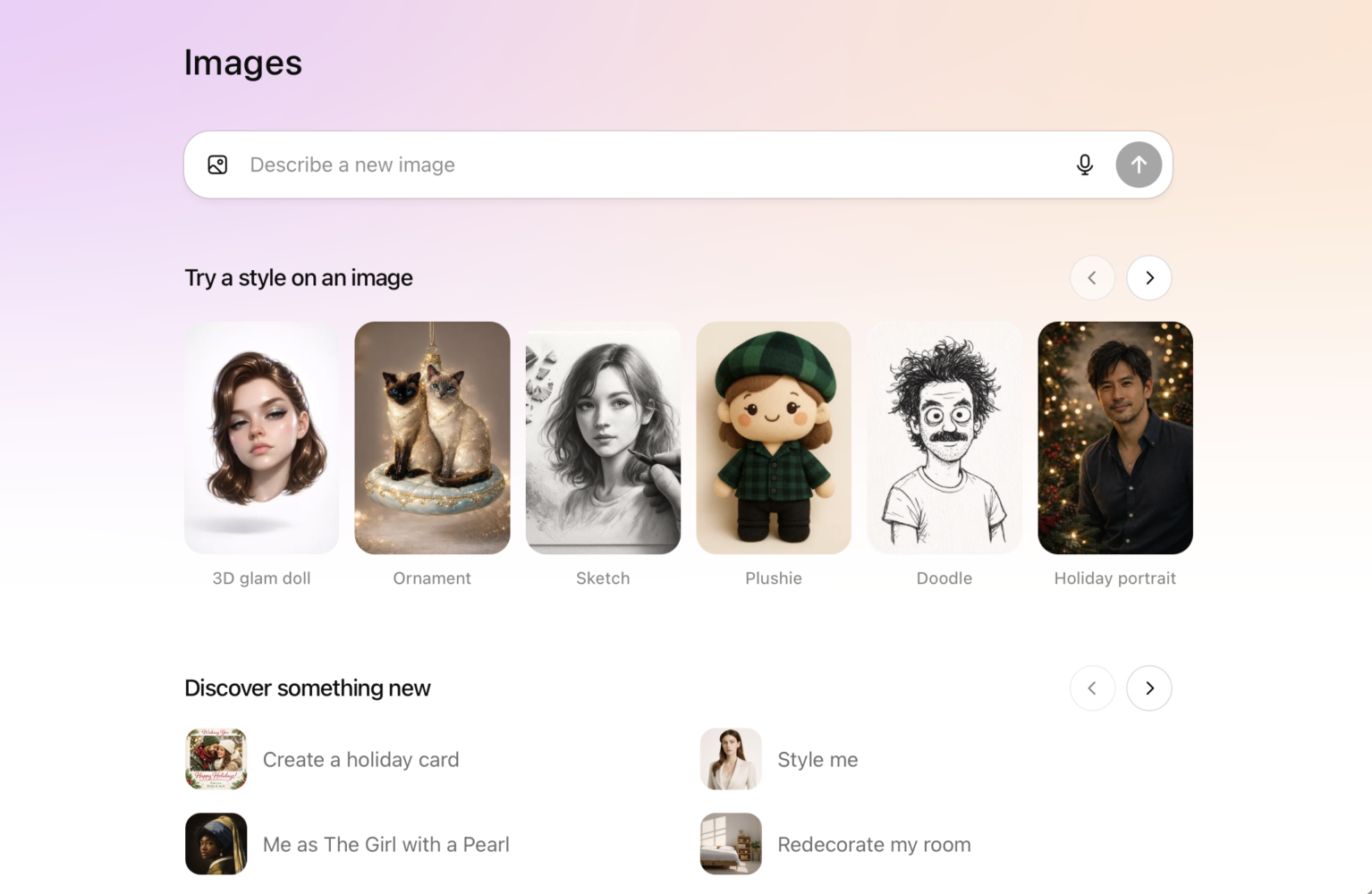Pick the Sketch style image
The width and height of the screenshot is (1372, 894).
tap(603, 438)
